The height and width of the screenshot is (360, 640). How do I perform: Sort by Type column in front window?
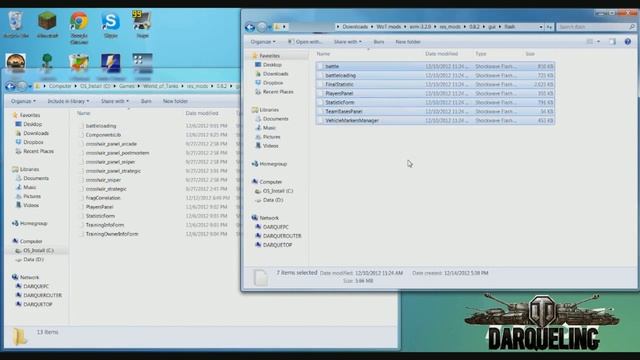coord(481,53)
